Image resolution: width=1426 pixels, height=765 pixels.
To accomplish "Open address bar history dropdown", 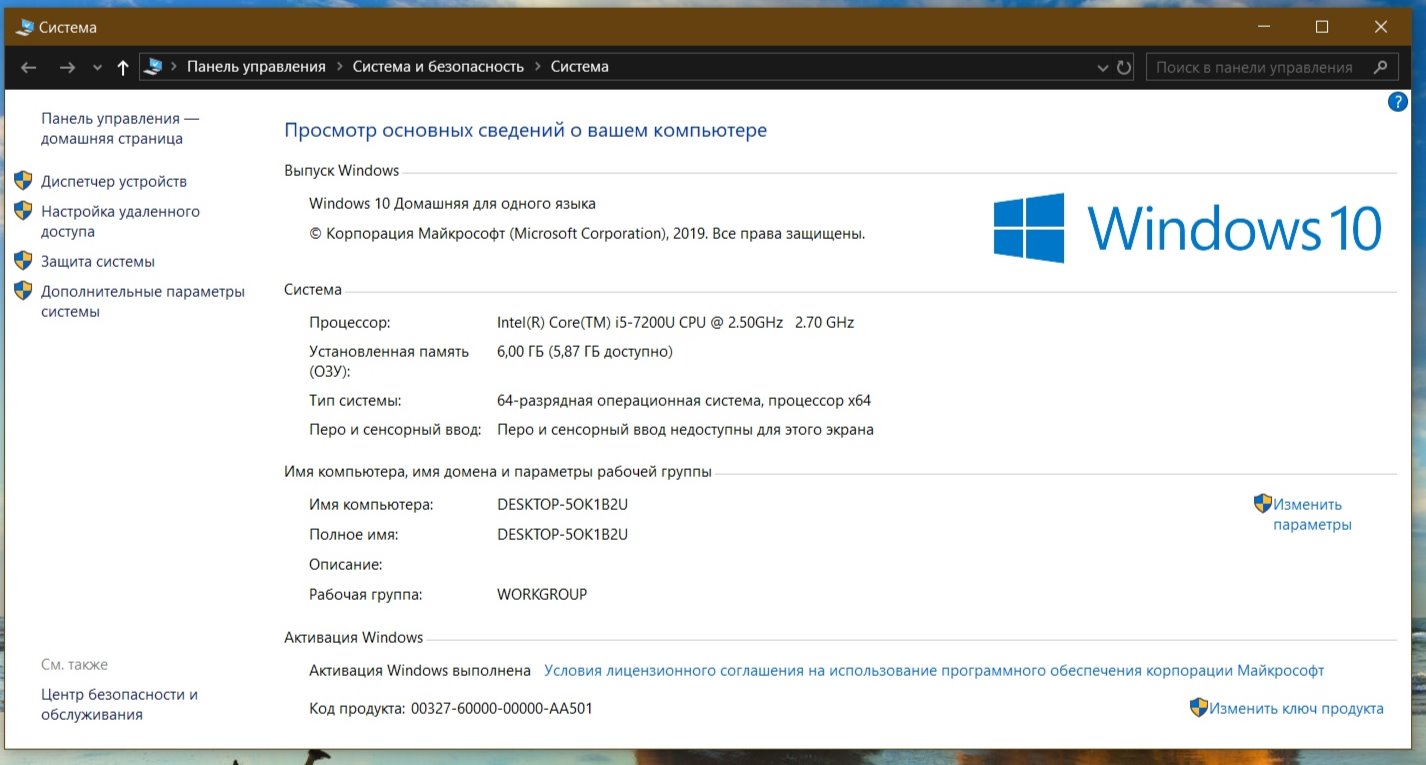I will 1103,68.
